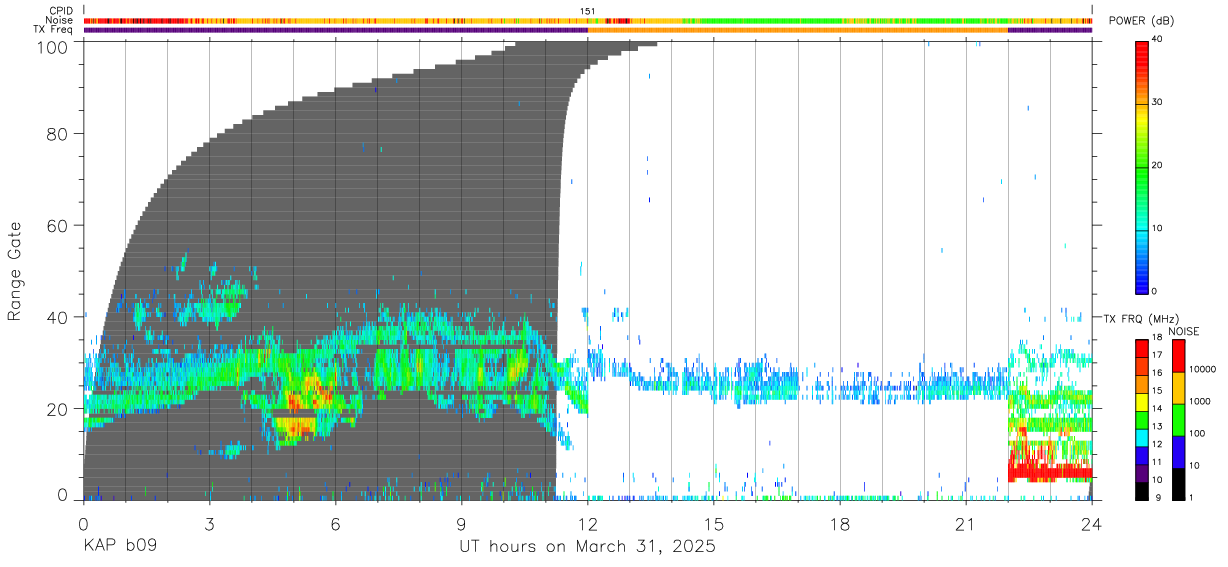The height and width of the screenshot is (567, 1228).
Task: Click the UT hour axis "9" tick label
Action: 462,524
